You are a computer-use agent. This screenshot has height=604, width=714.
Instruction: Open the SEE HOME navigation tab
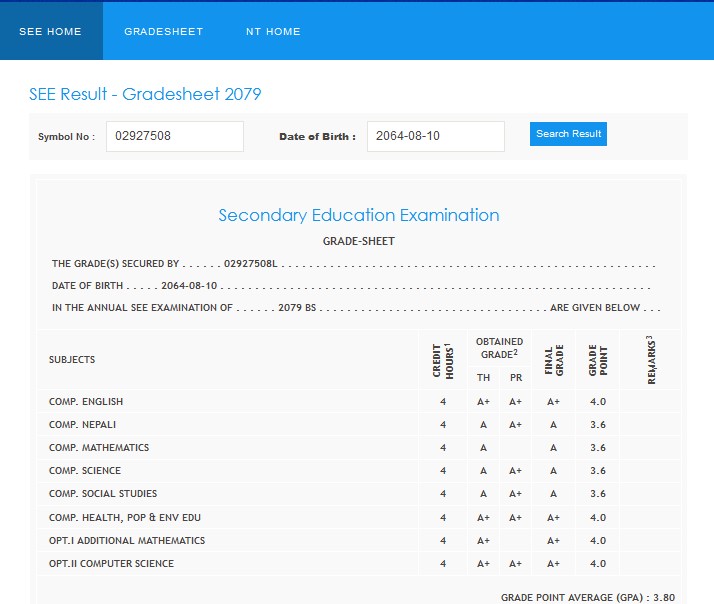pos(51,31)
